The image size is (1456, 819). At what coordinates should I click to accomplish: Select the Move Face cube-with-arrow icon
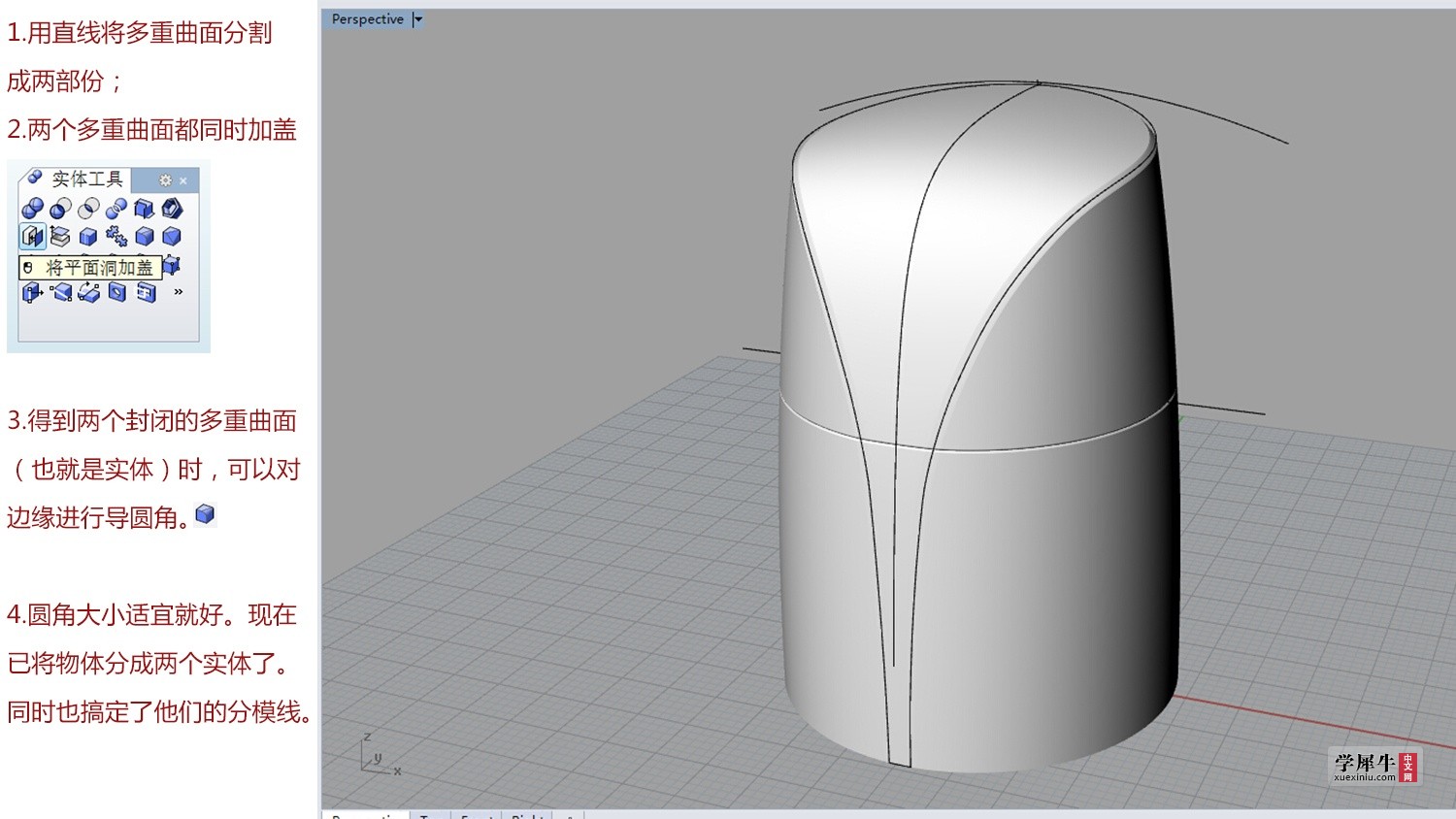[x=32, y=292]
